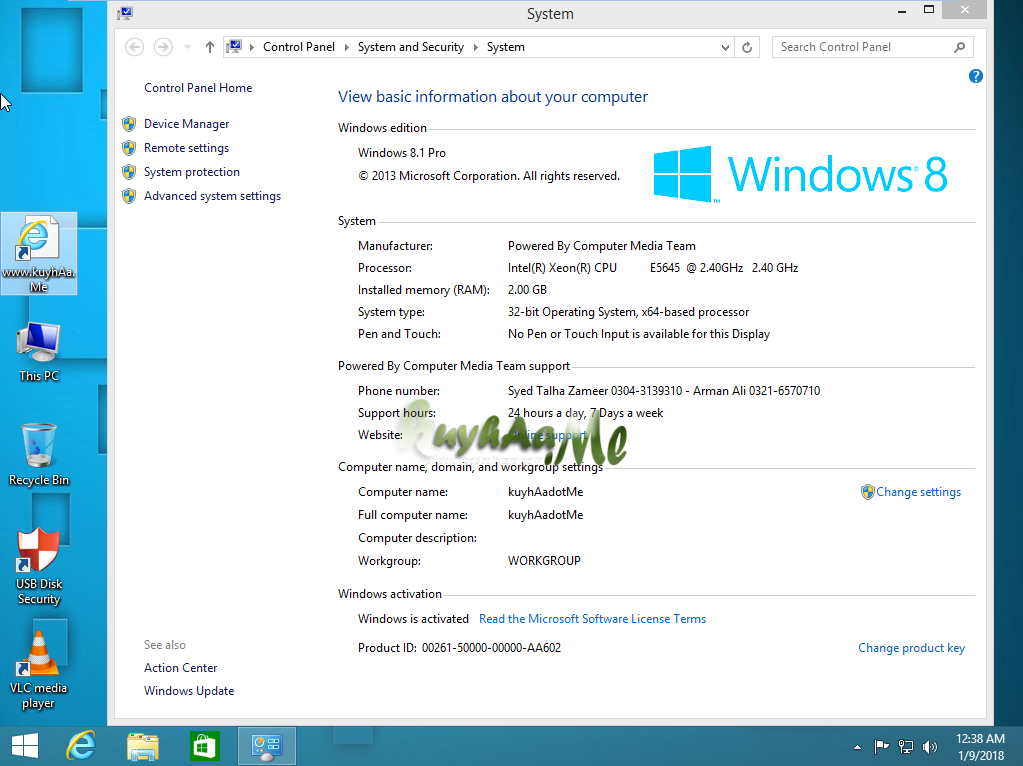Select the www.kuyhAa.Me desktop shortcut
Viewport: 1023px width, 766px height.
tap(38, 254)
